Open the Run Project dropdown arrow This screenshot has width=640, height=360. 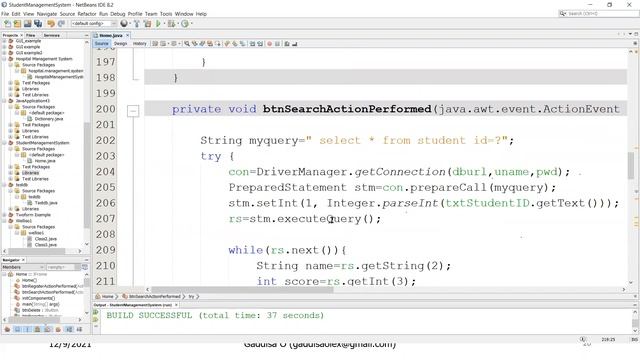(164, 24)
